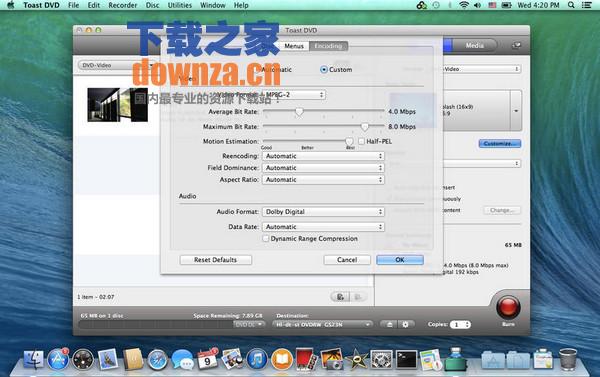Screen dimensions: 600x377
Task: Open Data Rate dropdown
Action: [x=323, y=227]
